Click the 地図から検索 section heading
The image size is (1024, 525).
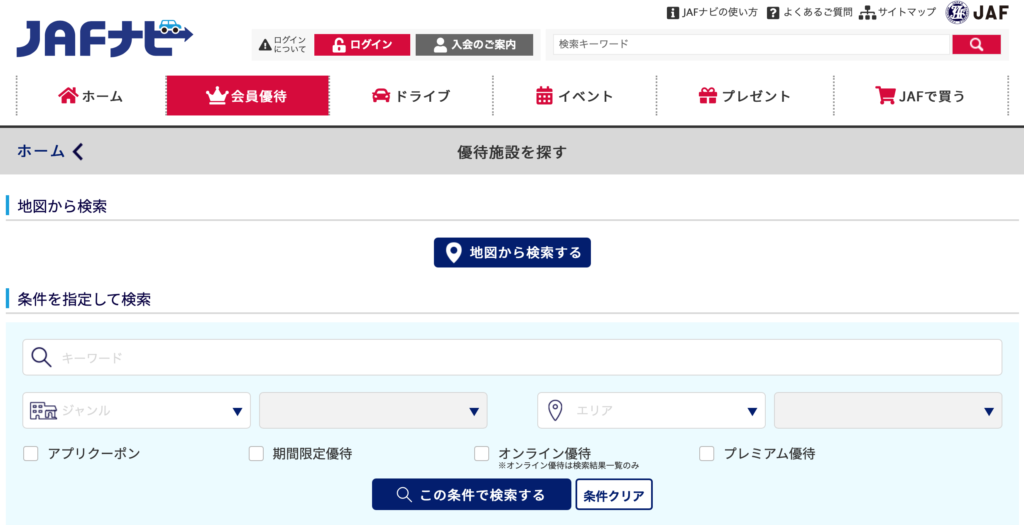[62, 207]
